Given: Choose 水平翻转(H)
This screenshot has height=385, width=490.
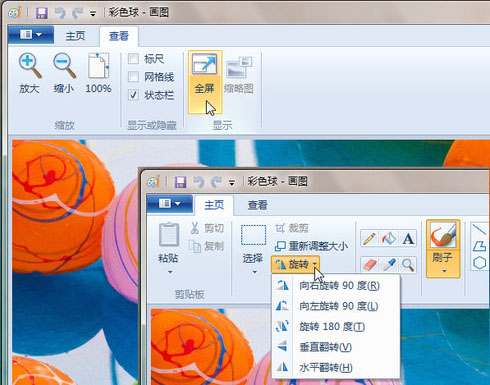Looking at the screenshot, I should click(336, 368).
